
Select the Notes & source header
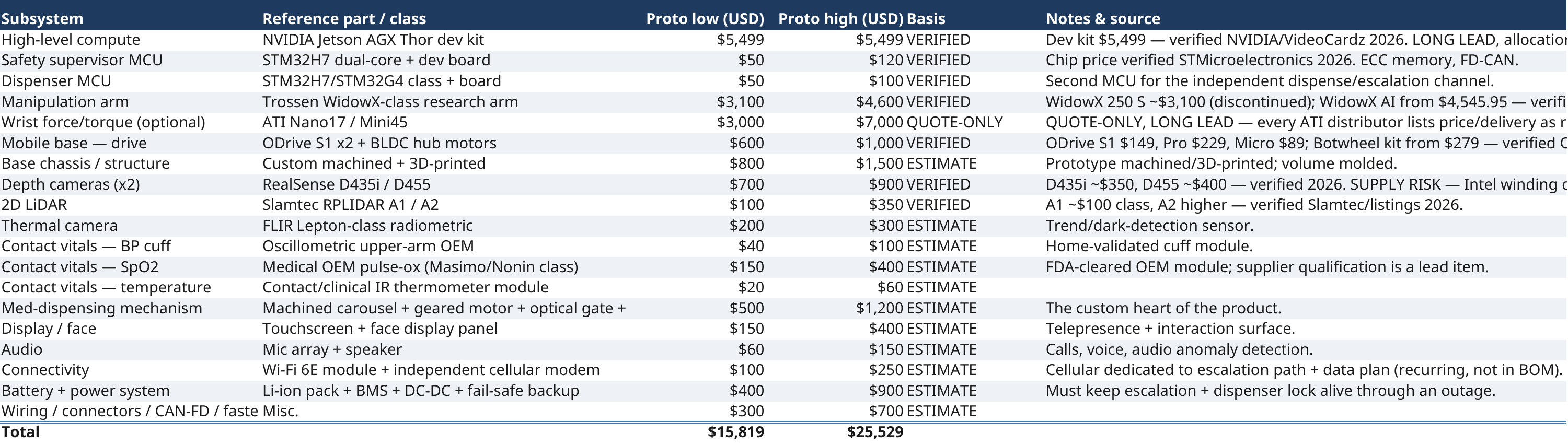(1103, 19)
